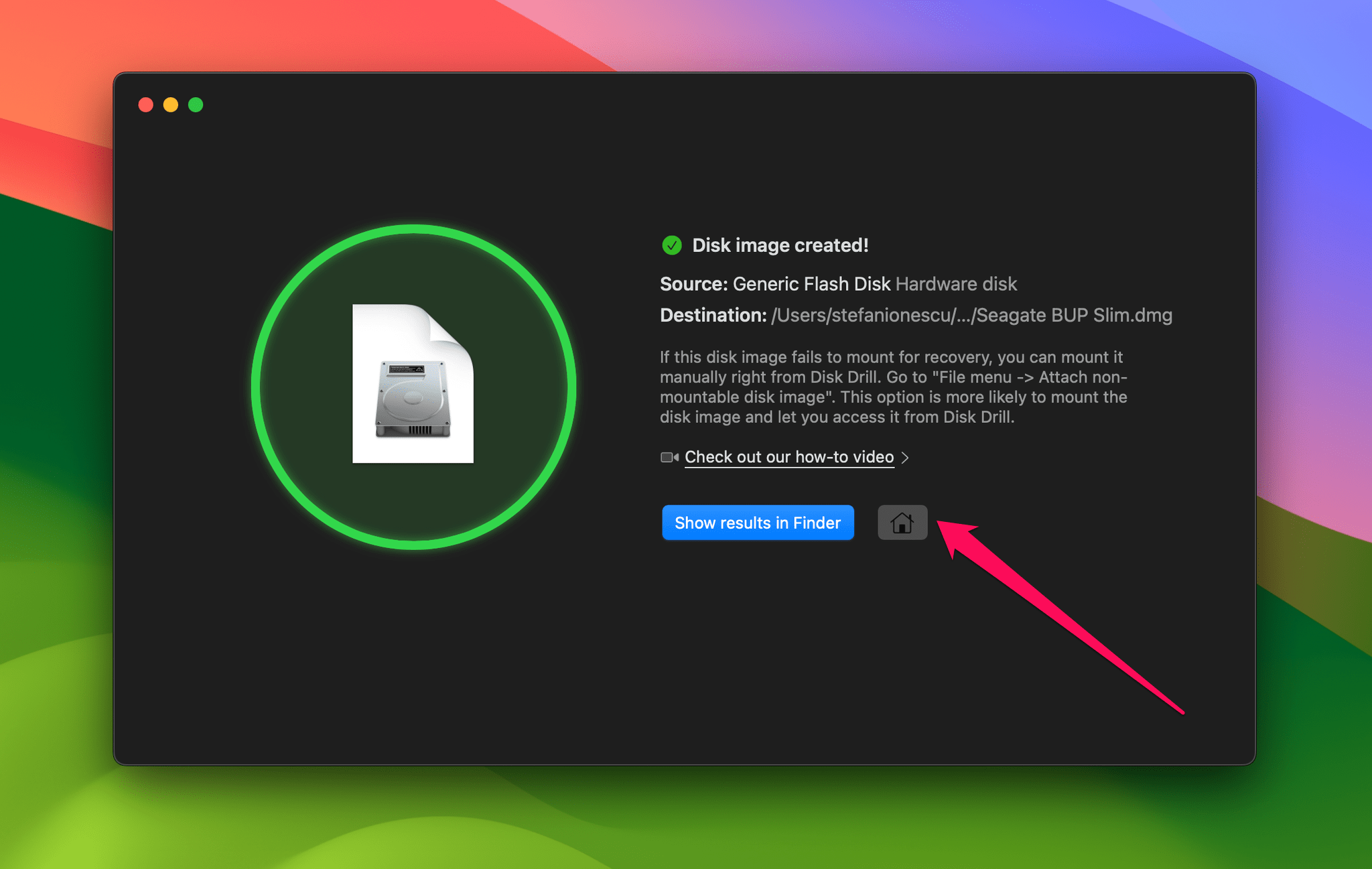Click the 'Source:' label
Image resolution: width=1372 pixels, height=869 pixels.
(693, 284)
